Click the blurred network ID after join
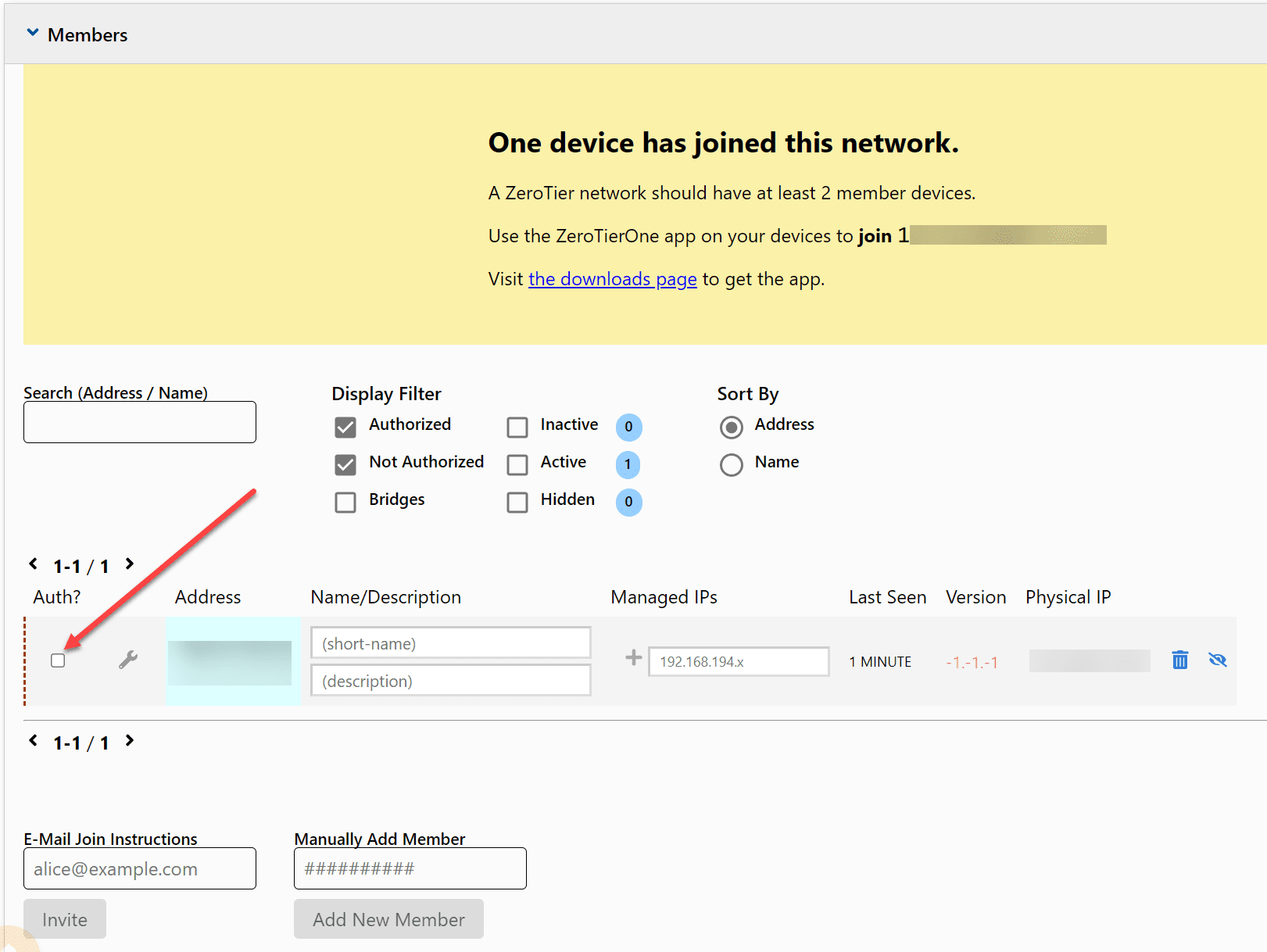Image resolution: width=1267 pixels, height=952 pixels. 1008,235
